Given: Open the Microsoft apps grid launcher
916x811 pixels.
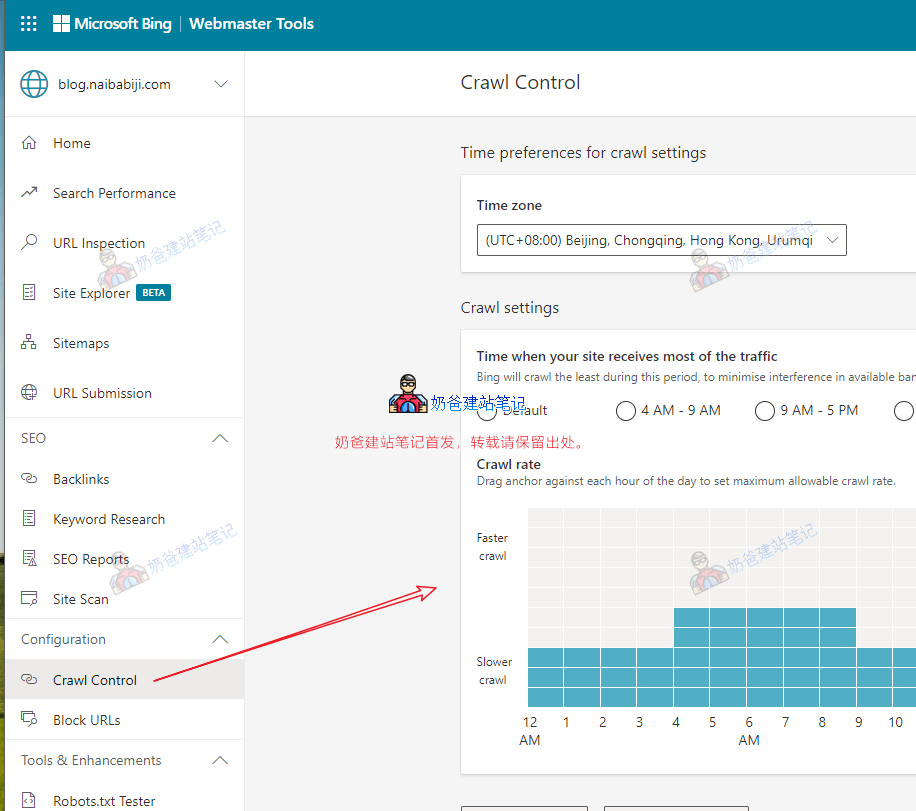Looking at the screenshot, I should coord(28,24).
